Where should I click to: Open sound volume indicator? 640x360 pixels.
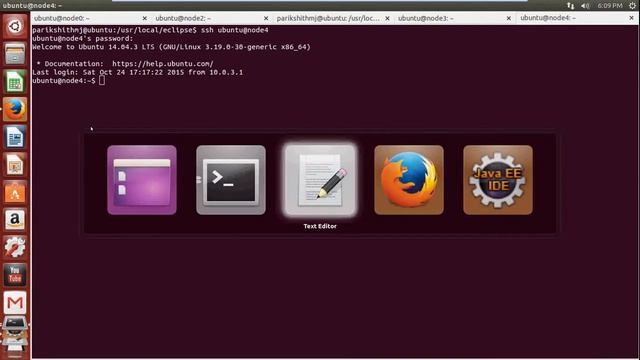click(585, 6)
